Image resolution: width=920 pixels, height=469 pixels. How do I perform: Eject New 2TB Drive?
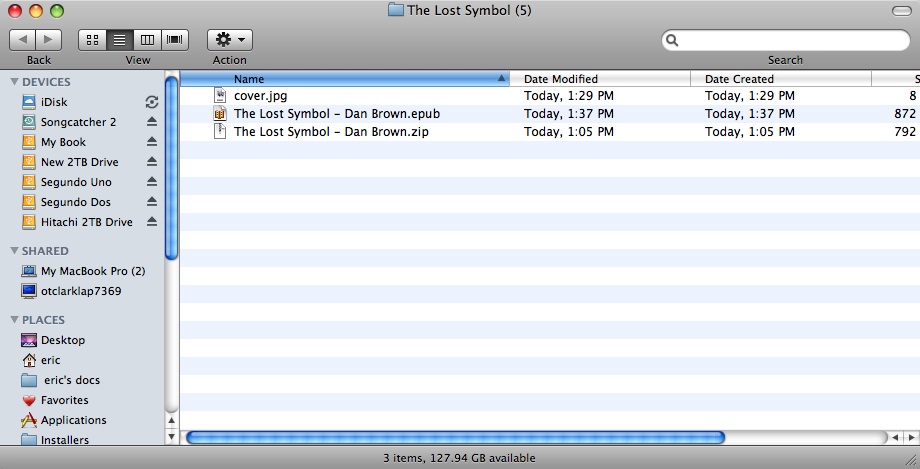[151, 162]
